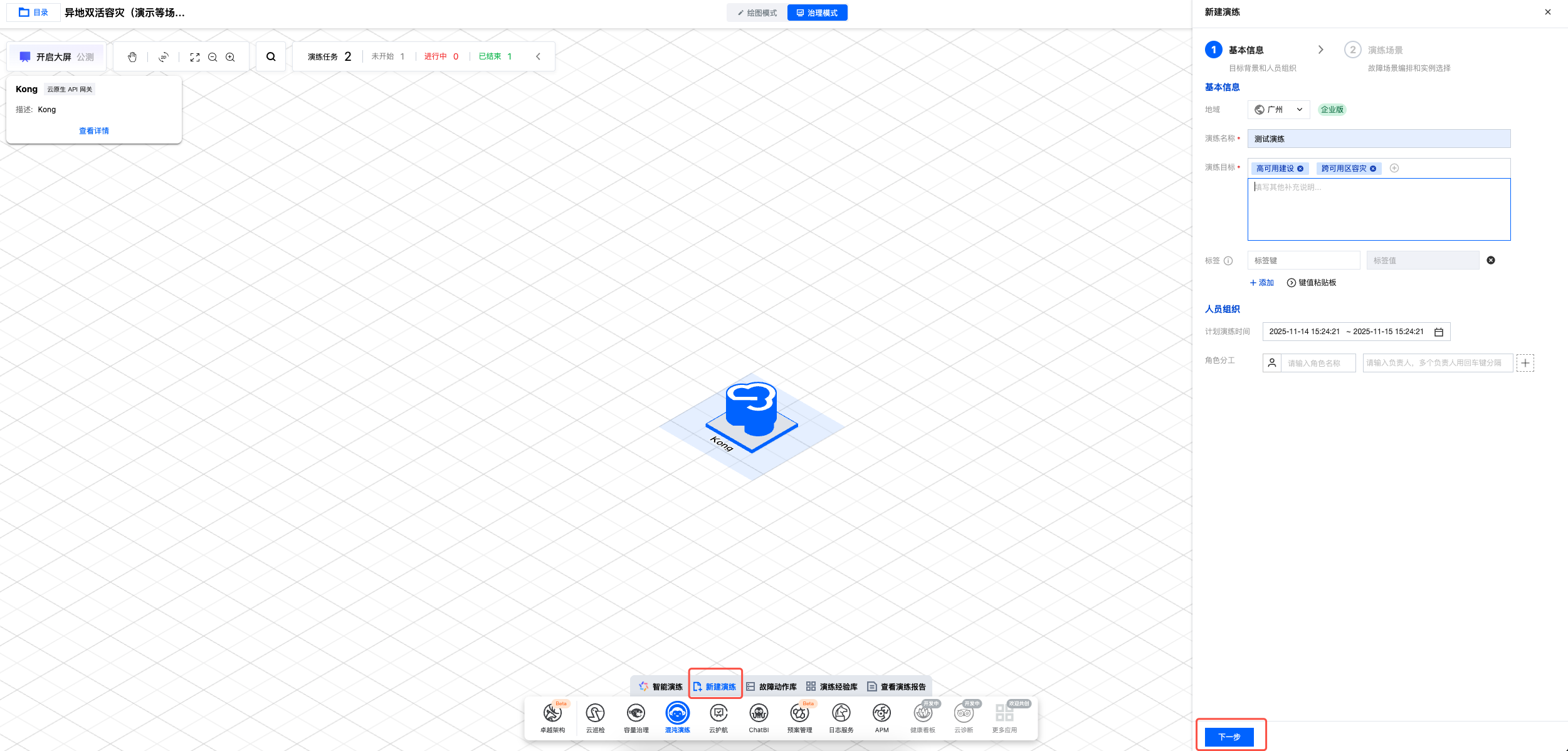Click the 下一步 next button
This screenshot has height=751, width=1568.
(1229, 737)
